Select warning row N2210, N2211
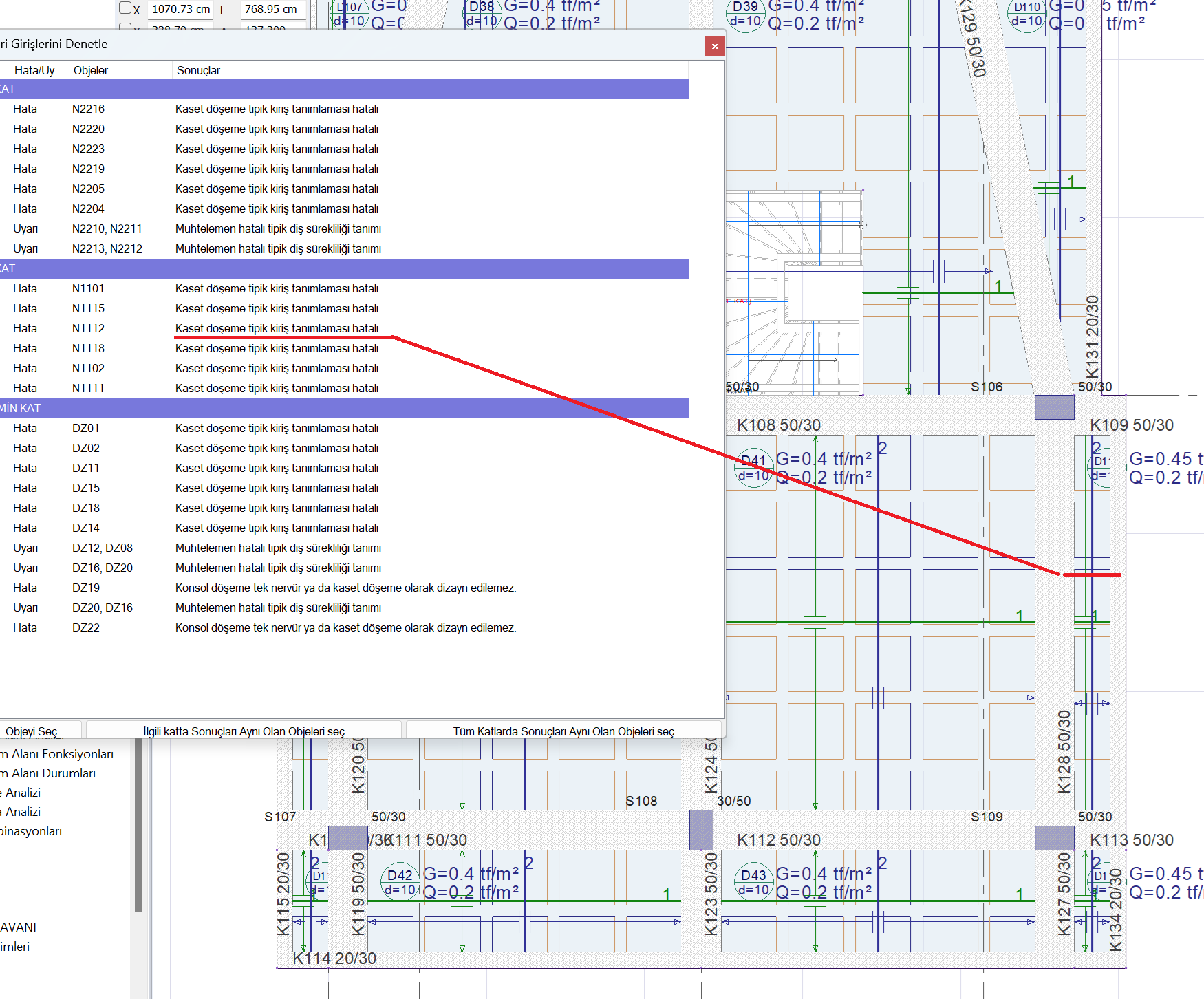1204x999 pixels. tap(344, 228)
